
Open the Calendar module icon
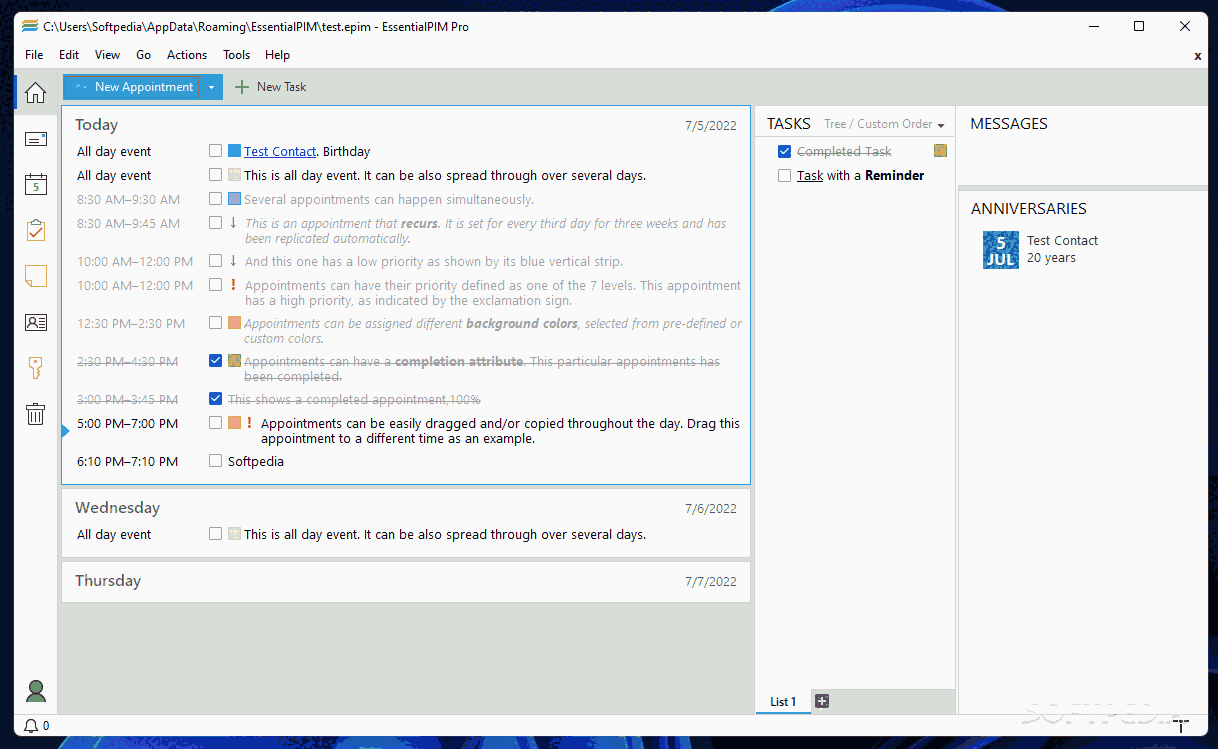[35, 184]
